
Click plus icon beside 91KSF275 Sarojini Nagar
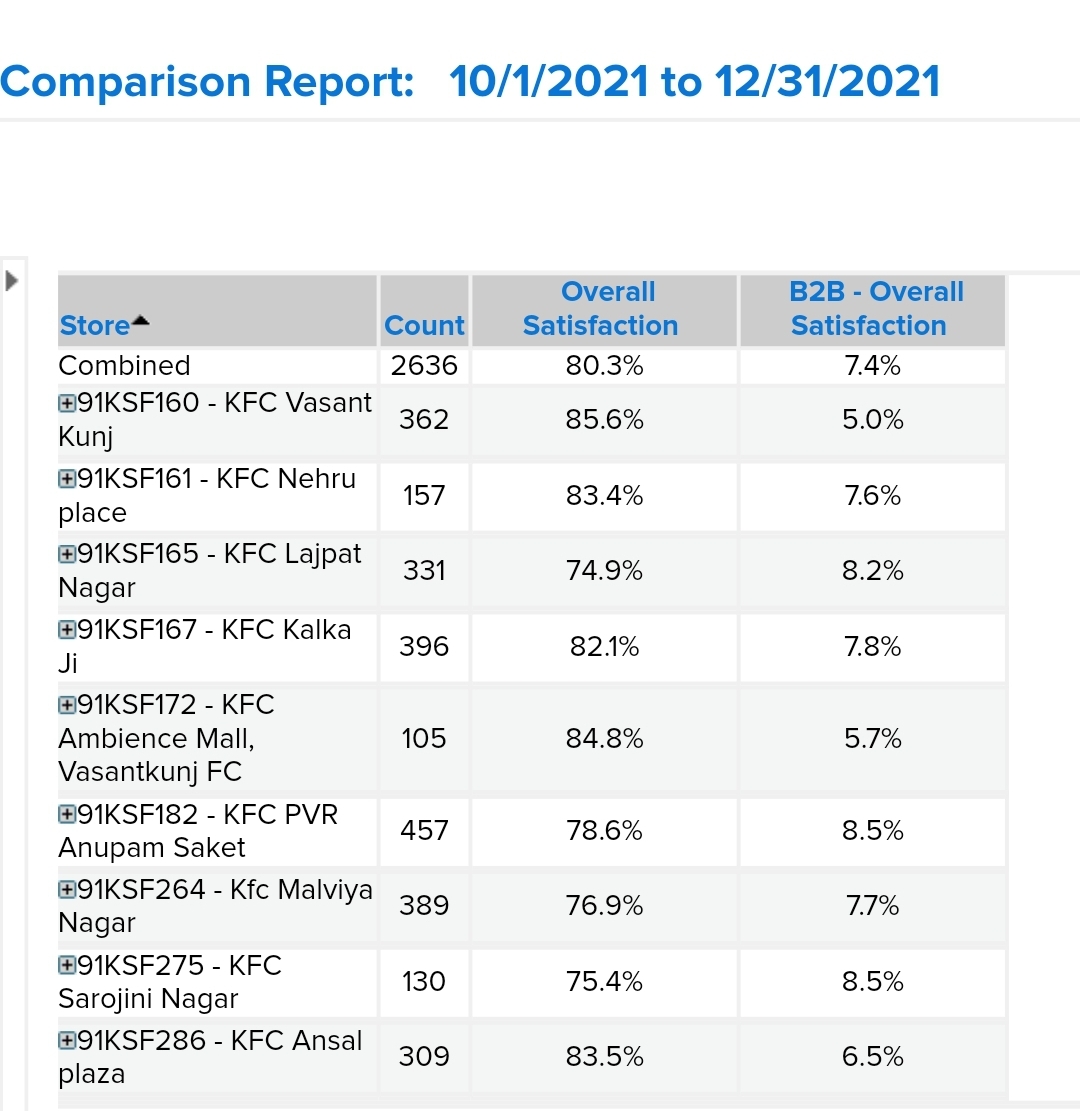67,967
